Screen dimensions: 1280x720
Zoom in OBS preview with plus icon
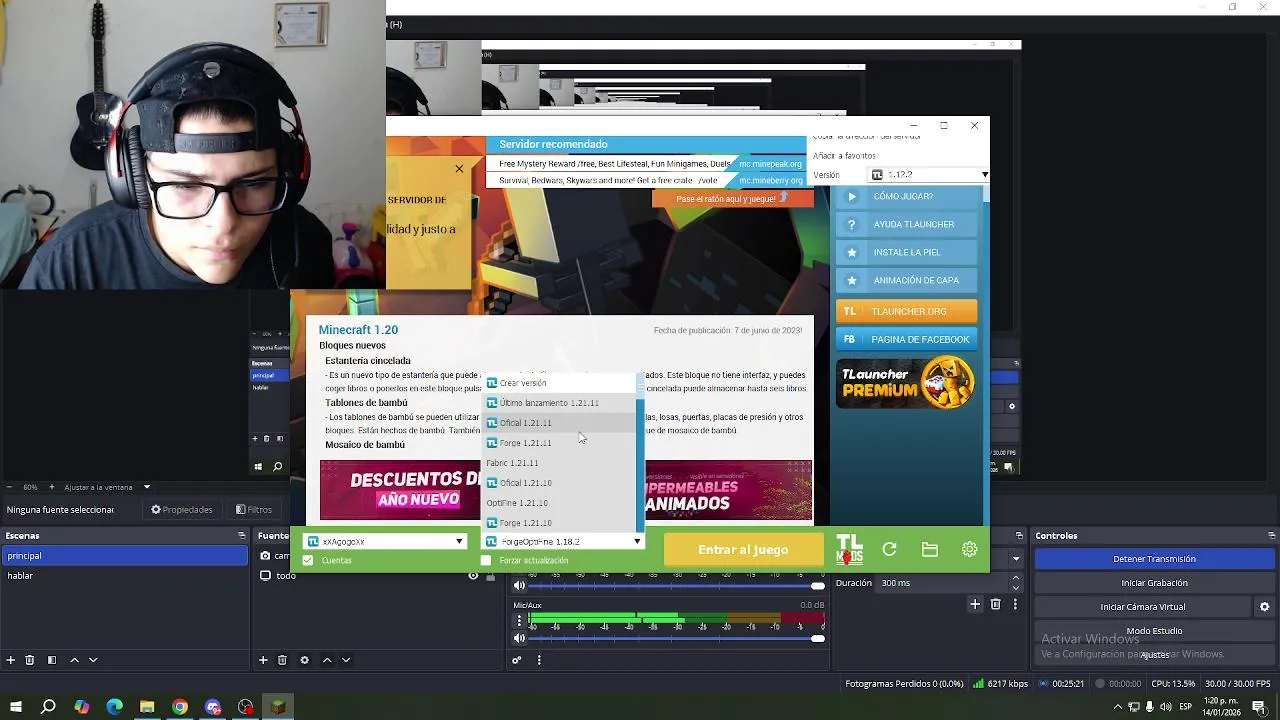(52, 487)
